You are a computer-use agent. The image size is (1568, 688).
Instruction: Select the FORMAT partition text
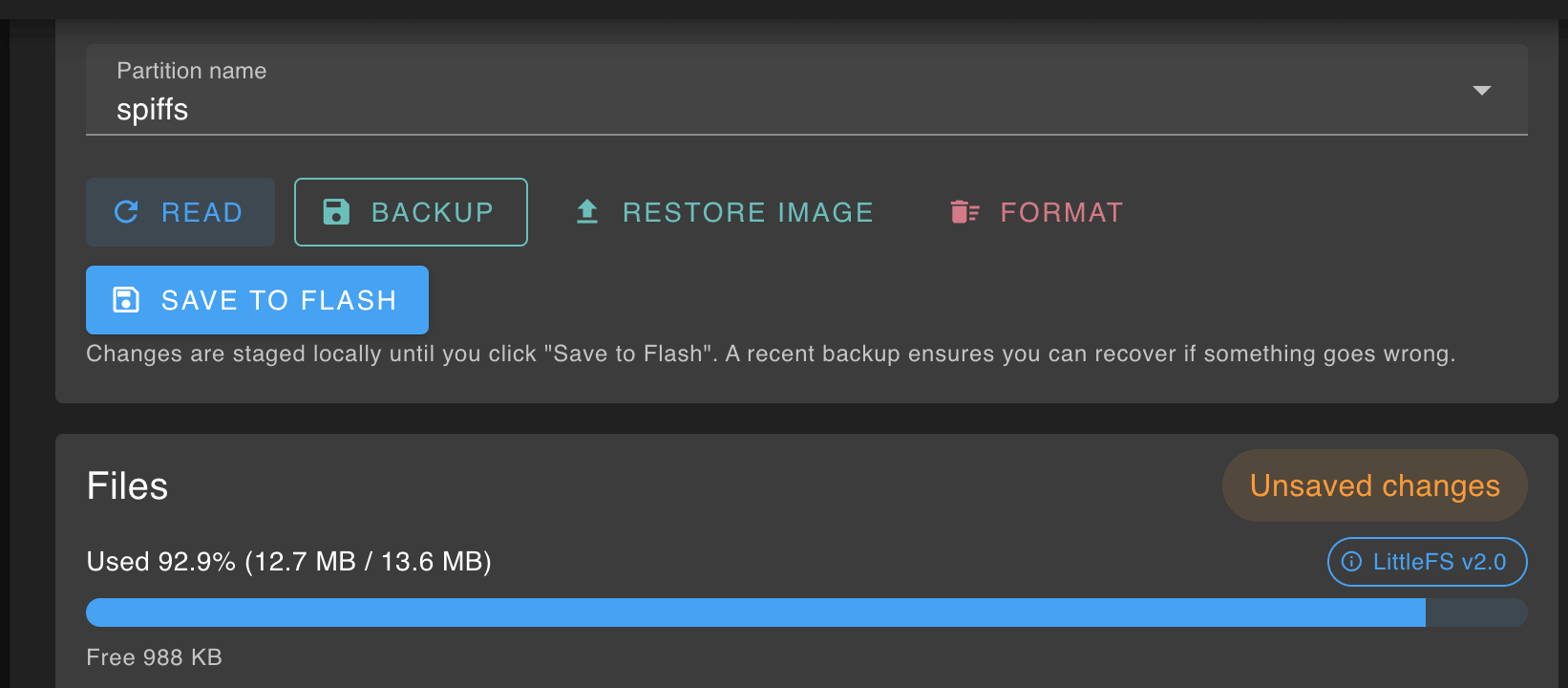pos(1061,212)
